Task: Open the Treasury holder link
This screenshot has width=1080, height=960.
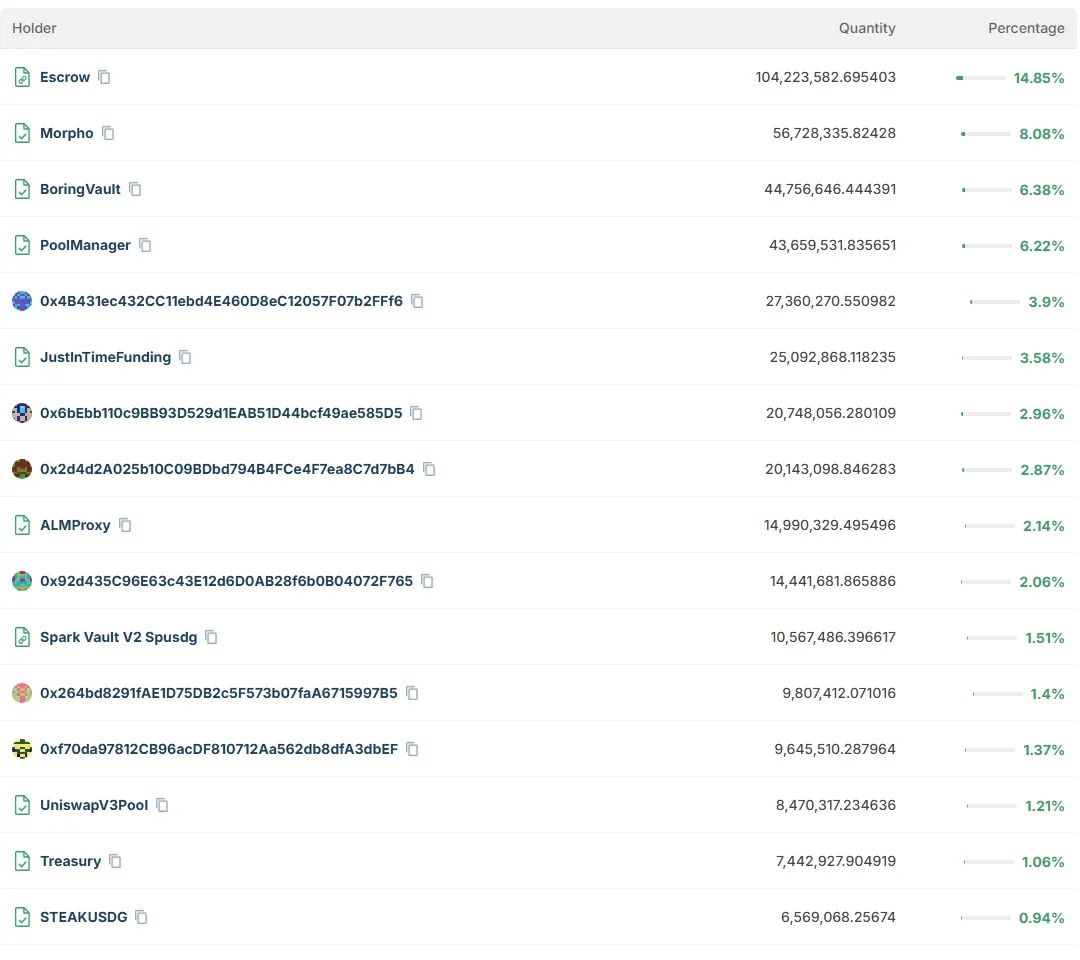Action: pos(70,862)
